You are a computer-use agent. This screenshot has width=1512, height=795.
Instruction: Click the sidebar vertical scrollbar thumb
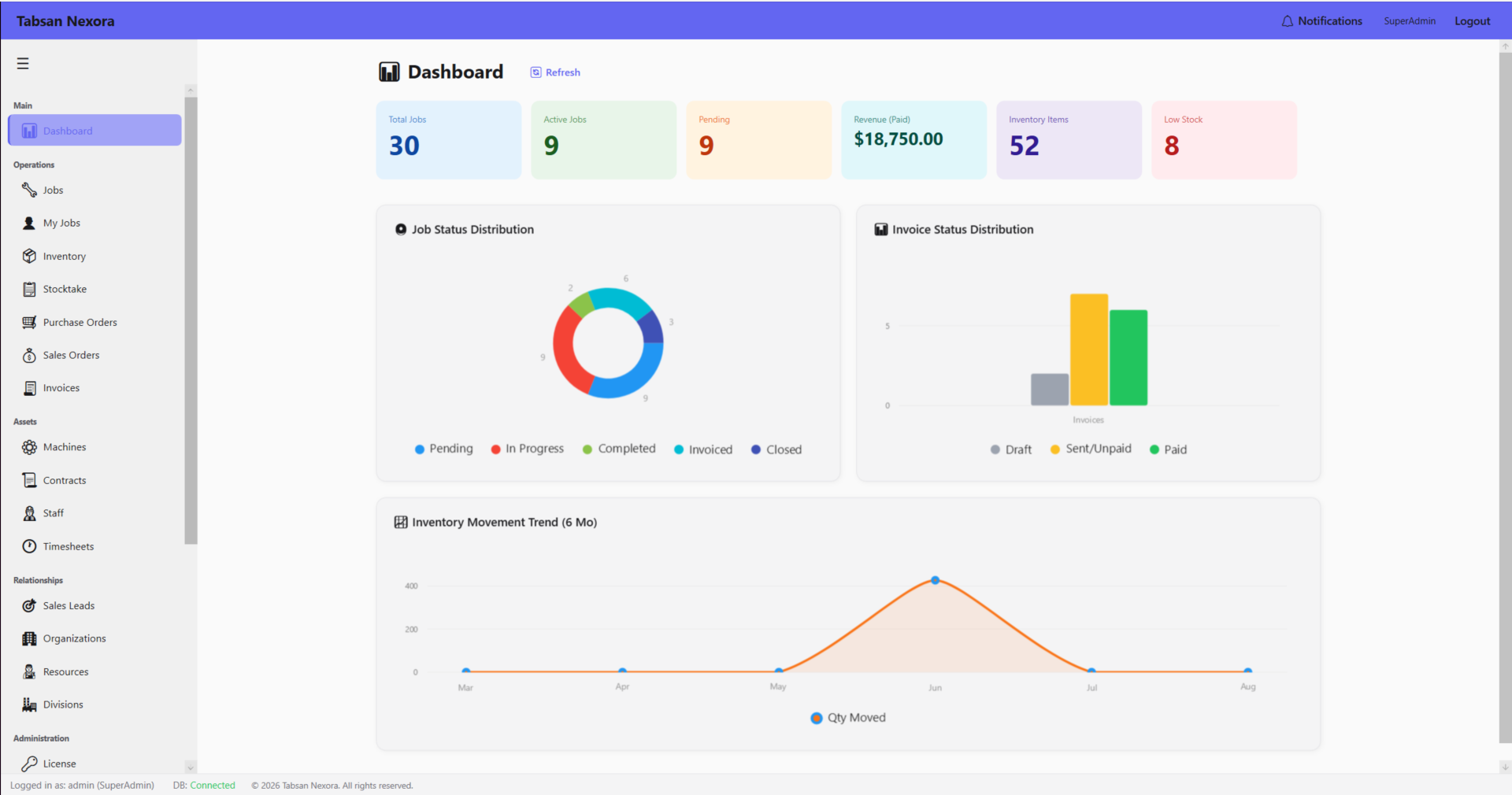click(191, 320)
